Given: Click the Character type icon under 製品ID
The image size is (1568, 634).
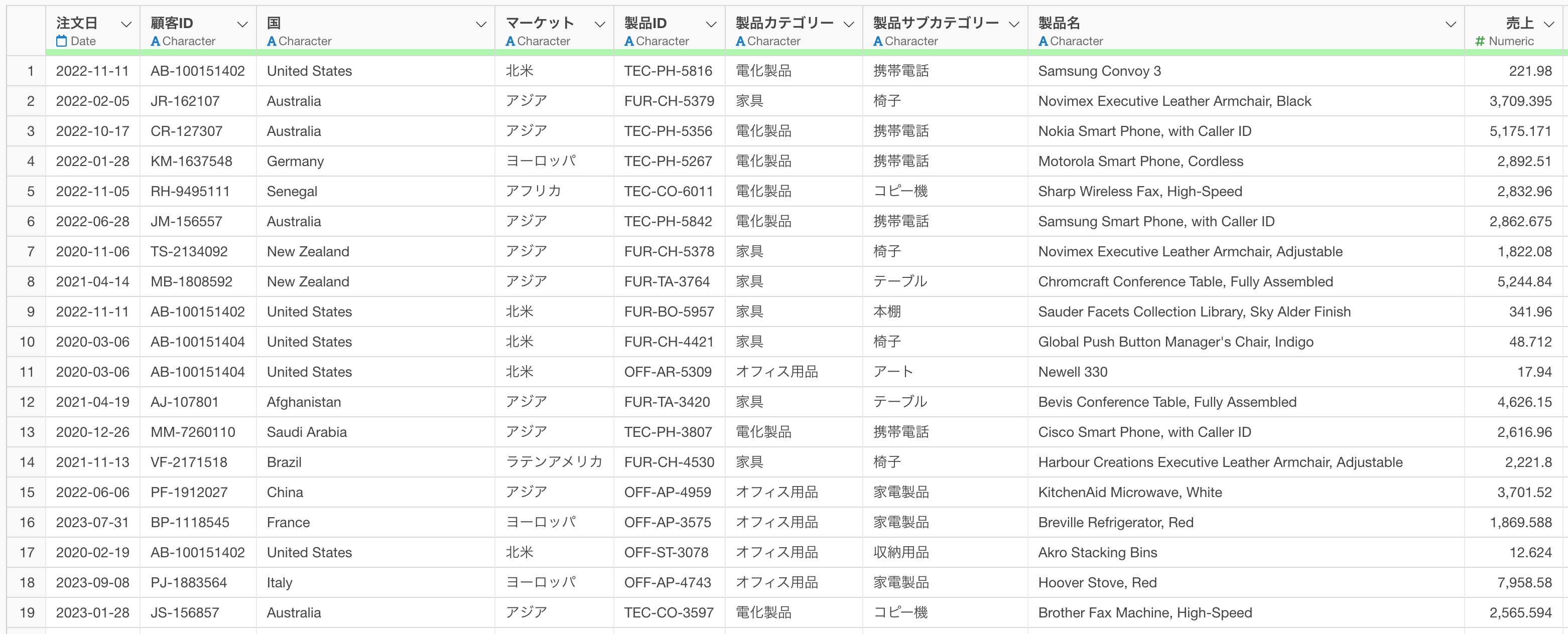Looking at the screenshot, I should point(629,41).
